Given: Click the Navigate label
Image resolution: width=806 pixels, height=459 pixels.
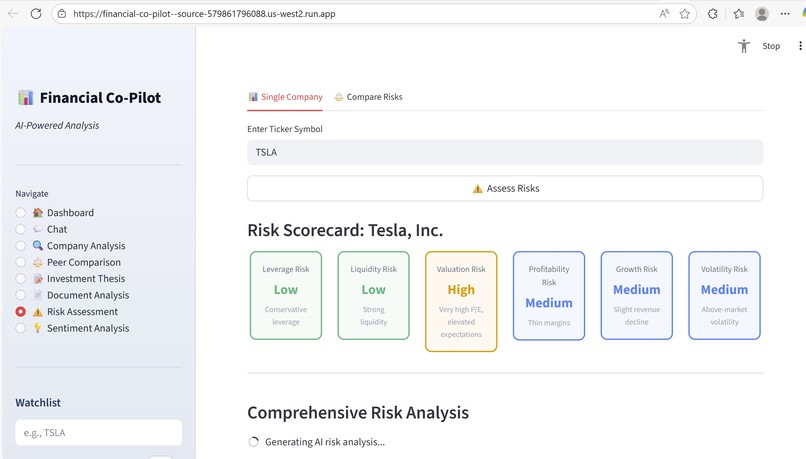Looking at the screenshot, I should pos(32,194).
